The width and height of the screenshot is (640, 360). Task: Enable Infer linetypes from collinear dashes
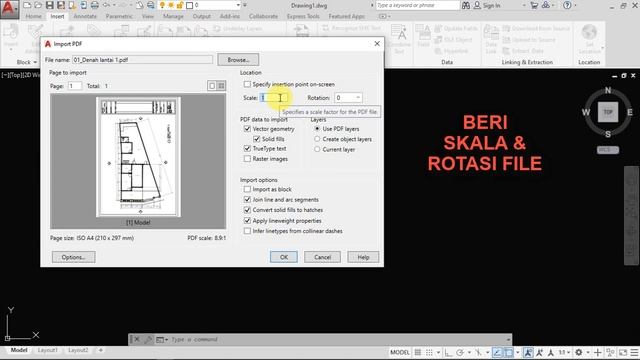tap(247, 231)
